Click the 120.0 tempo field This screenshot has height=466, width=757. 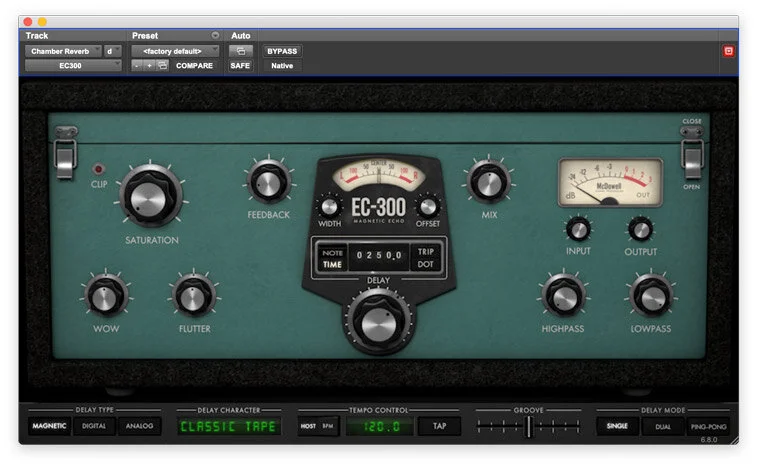pyautogui.click(x=380, y=426)
